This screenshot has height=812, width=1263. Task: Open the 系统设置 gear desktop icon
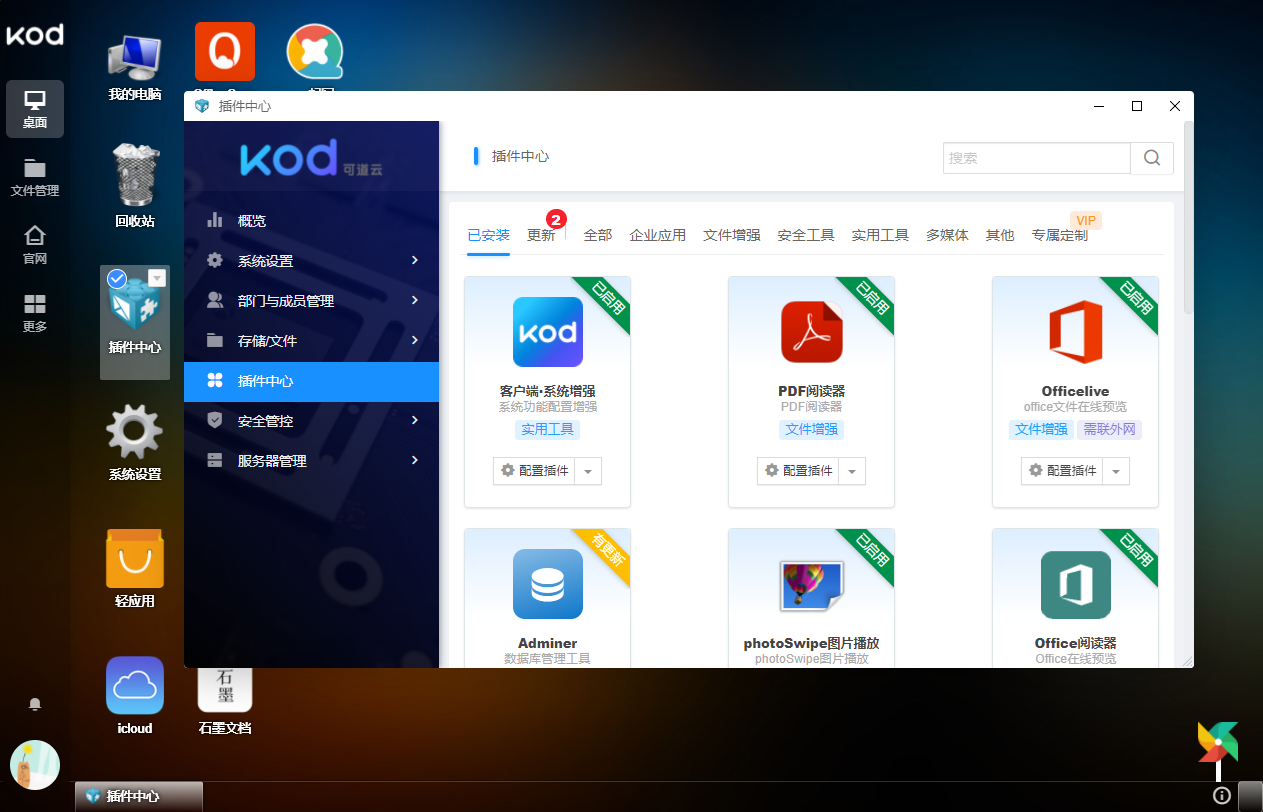coord(134,433)
